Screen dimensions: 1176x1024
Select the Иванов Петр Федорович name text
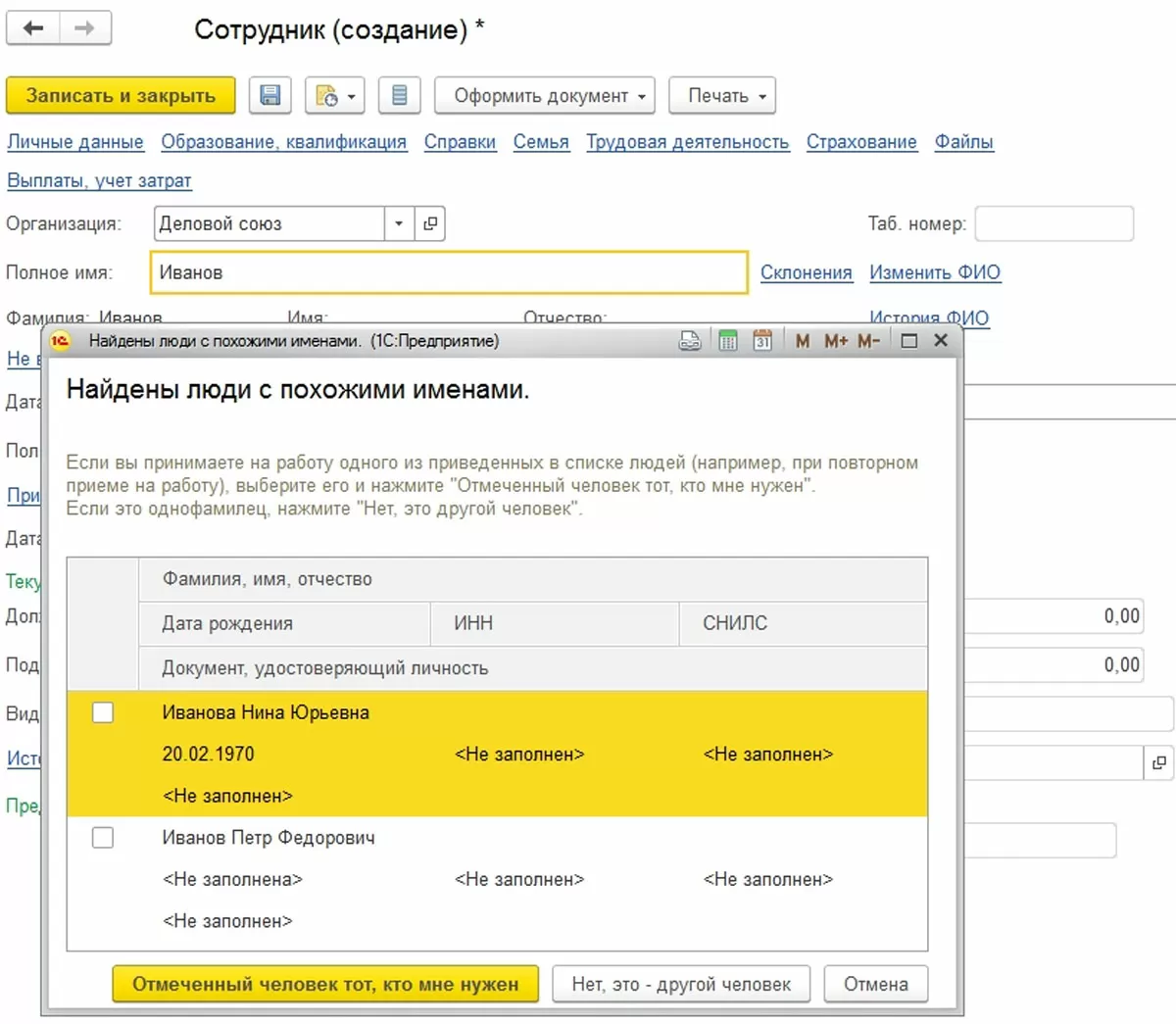click(269, 838)
